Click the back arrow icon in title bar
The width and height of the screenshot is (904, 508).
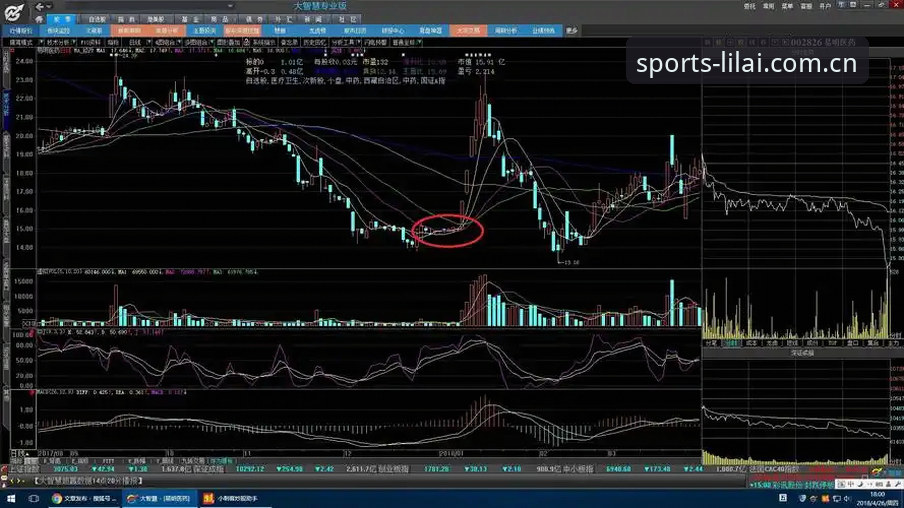39,6
